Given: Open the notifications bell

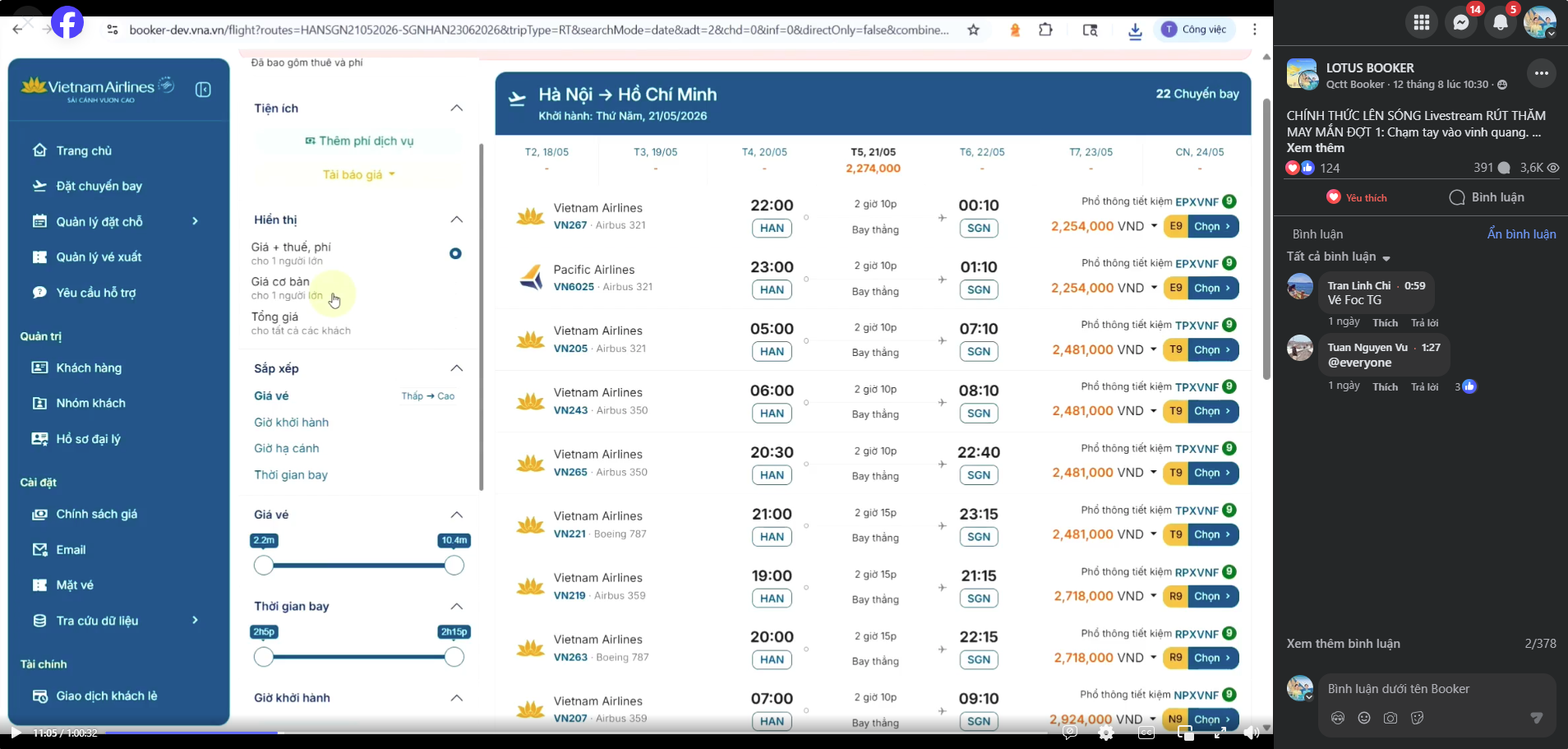Looking at the screenshot, I should tap(1501, 22).
